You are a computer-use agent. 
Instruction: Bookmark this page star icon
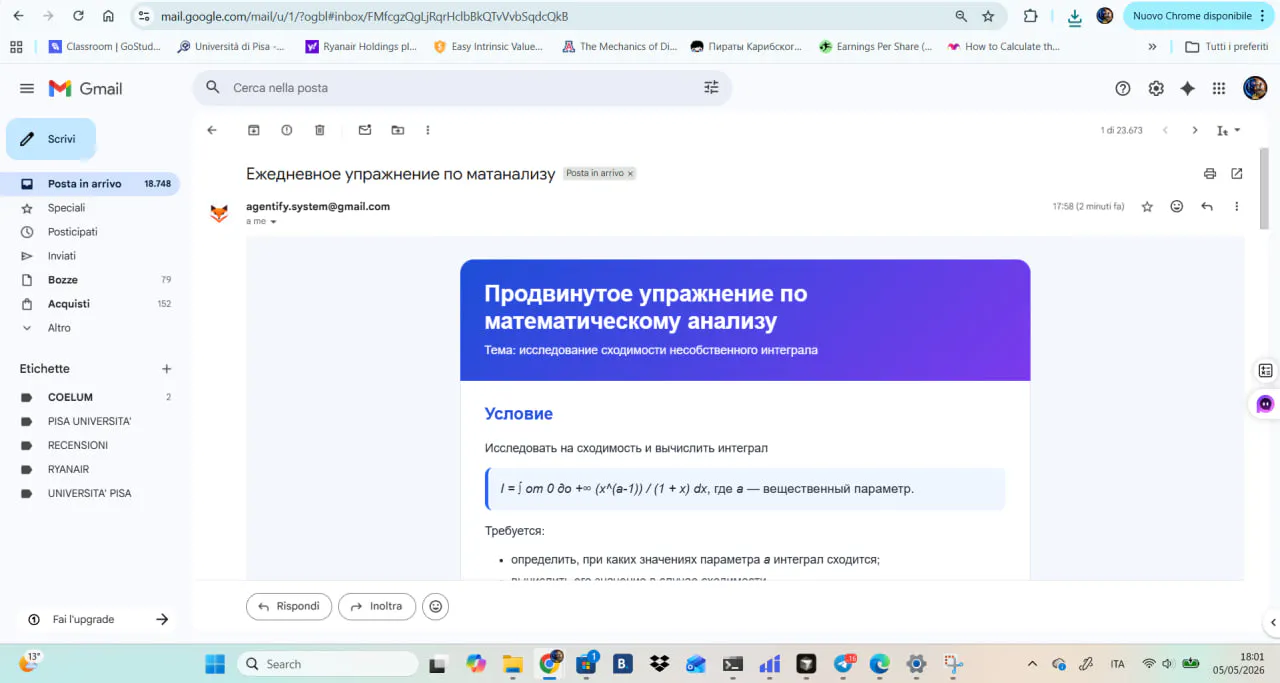[988, 16]
